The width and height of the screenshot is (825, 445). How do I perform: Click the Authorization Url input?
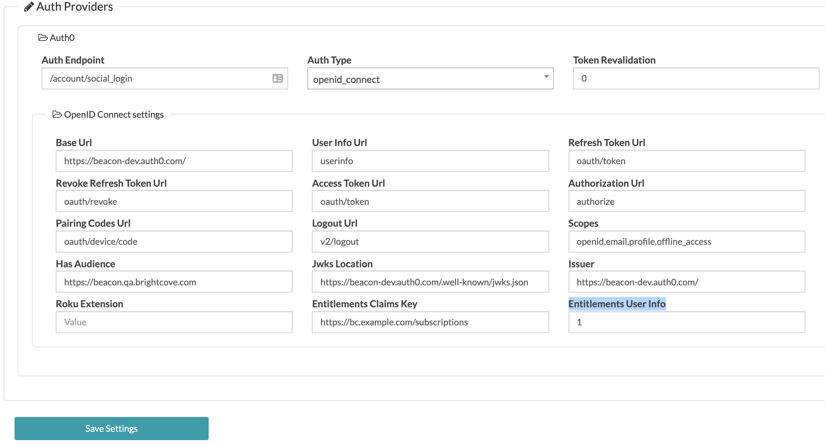[x=686, y=201]
